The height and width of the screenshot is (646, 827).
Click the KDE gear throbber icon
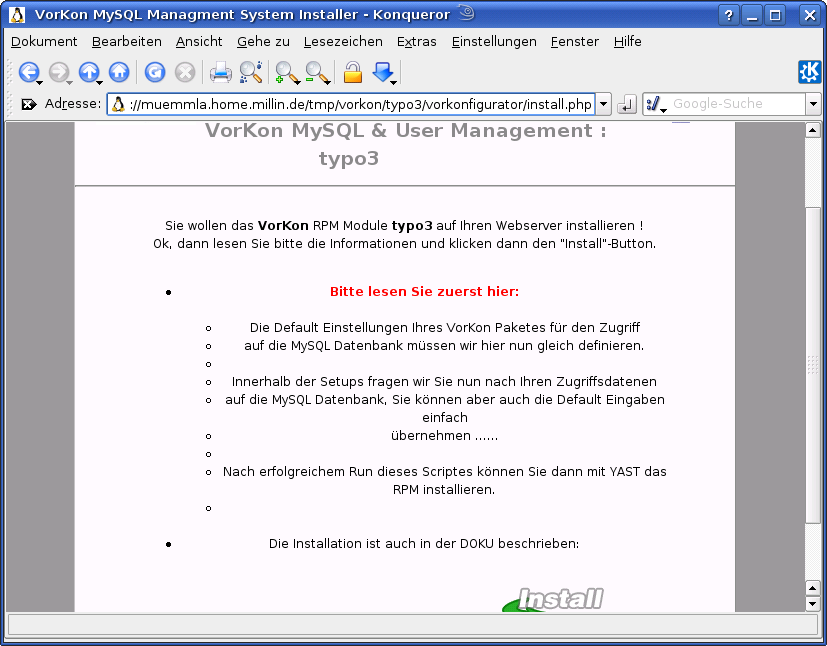(809, 72)
